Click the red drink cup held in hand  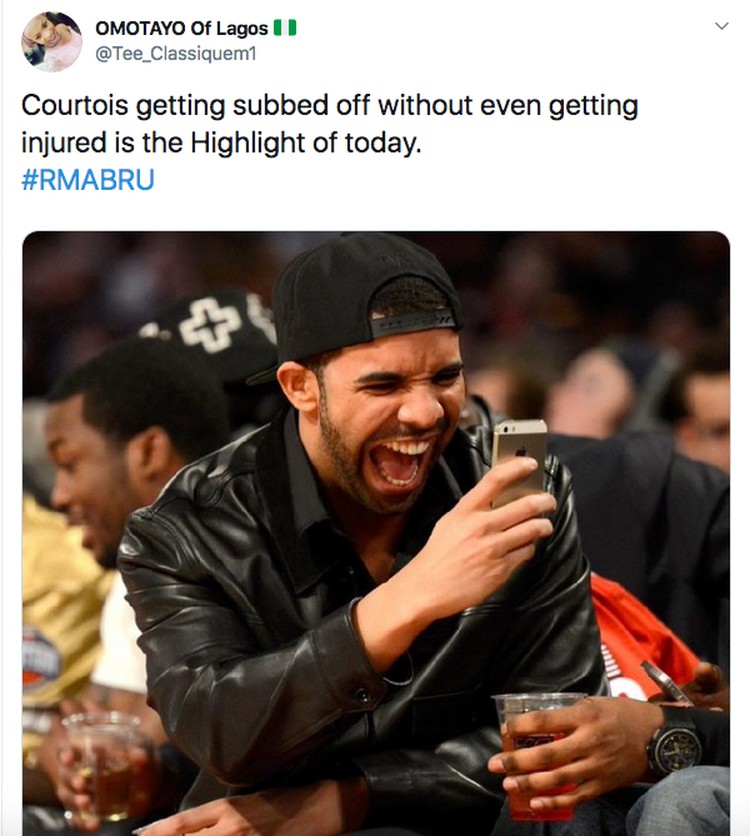tap(536, 756)
